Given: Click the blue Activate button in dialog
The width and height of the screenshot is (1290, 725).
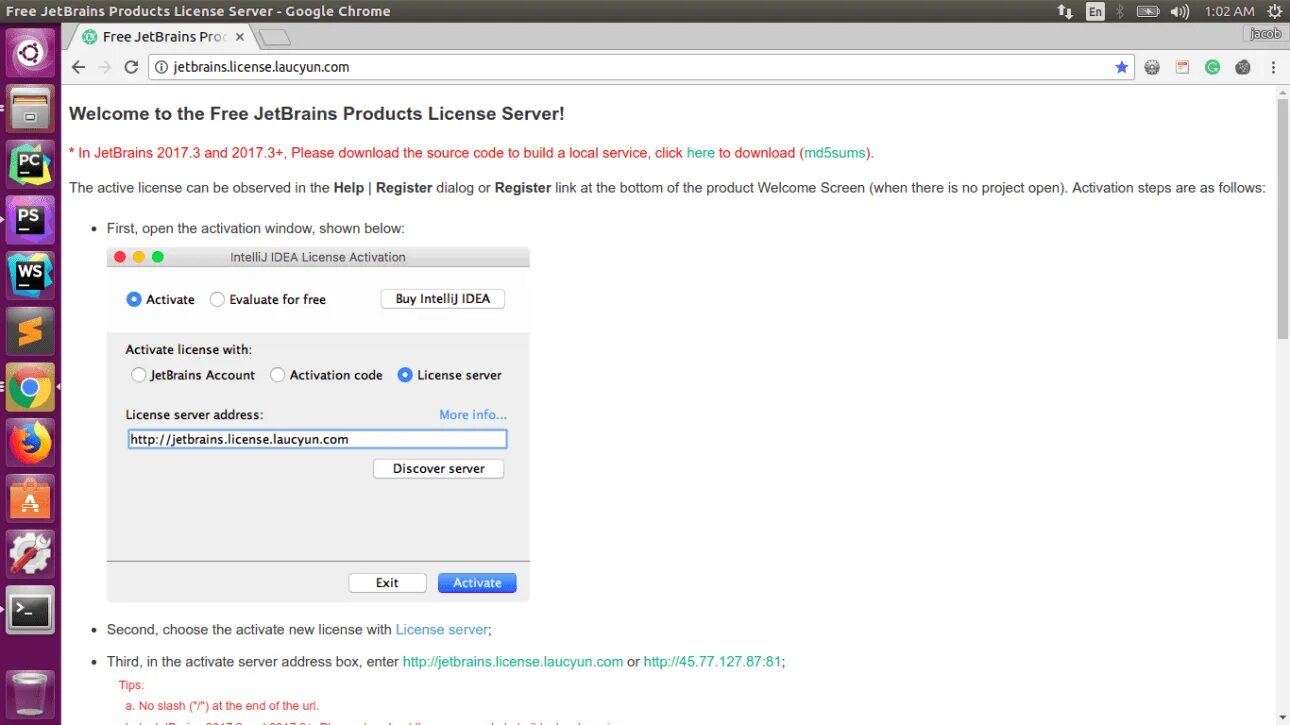Looking at the screenshot, I should click(477, 583).
